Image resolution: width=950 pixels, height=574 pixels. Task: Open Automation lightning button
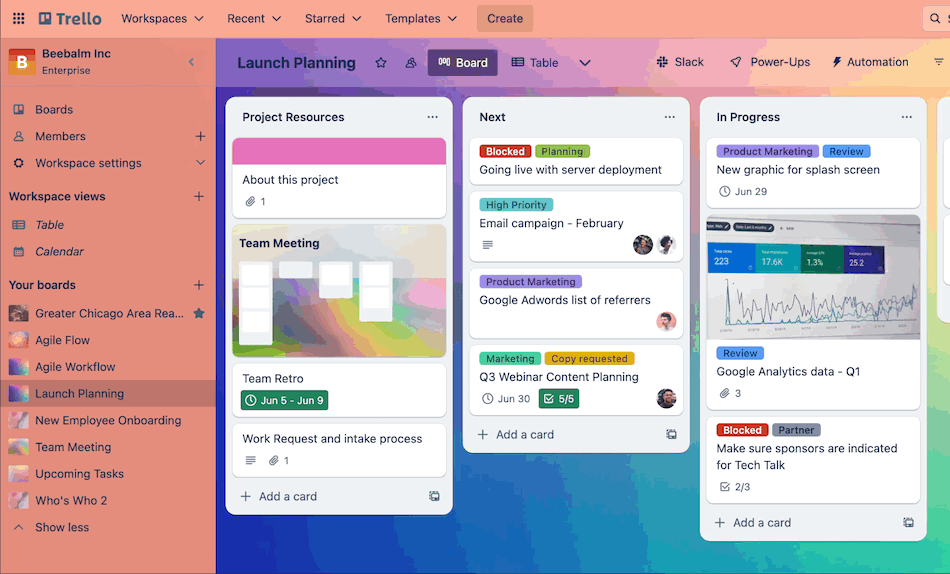(870, 62)
